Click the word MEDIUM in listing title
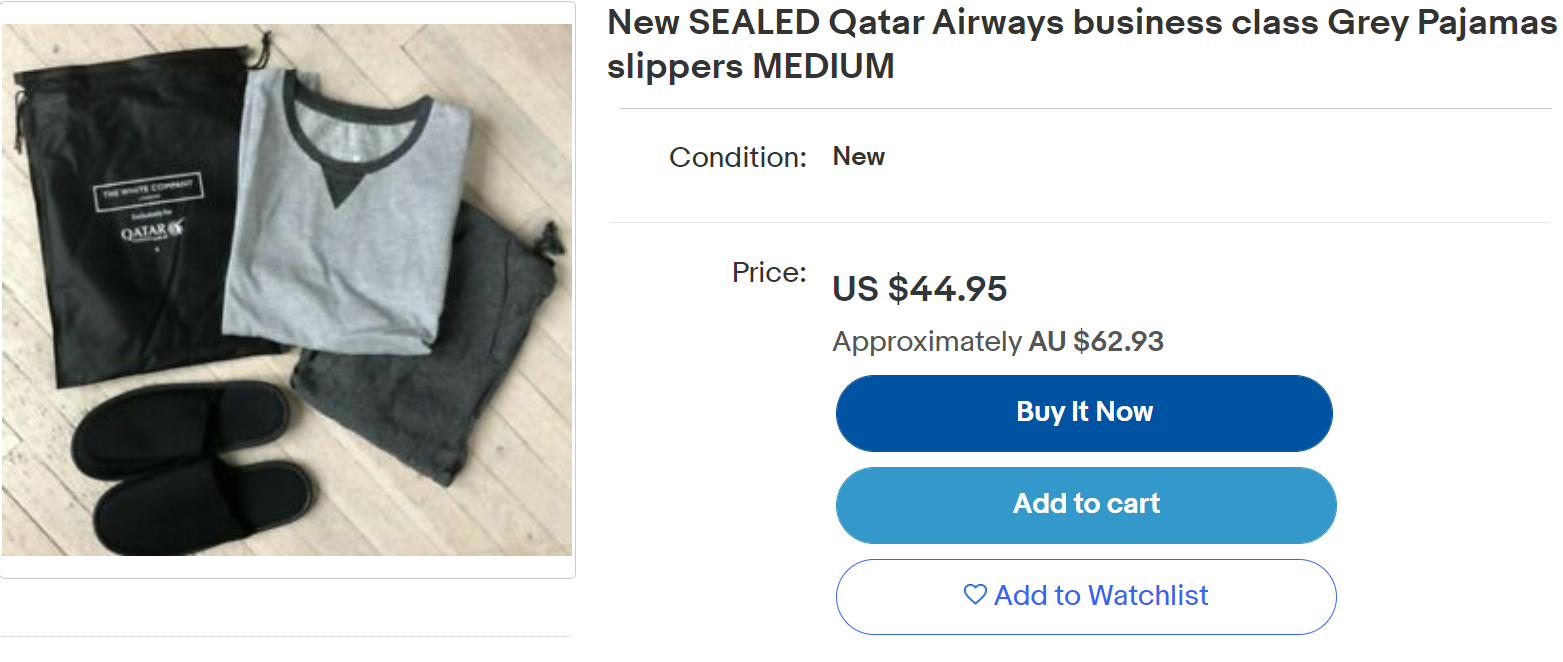Screen dimensions: 1563x662 point(823,67)
